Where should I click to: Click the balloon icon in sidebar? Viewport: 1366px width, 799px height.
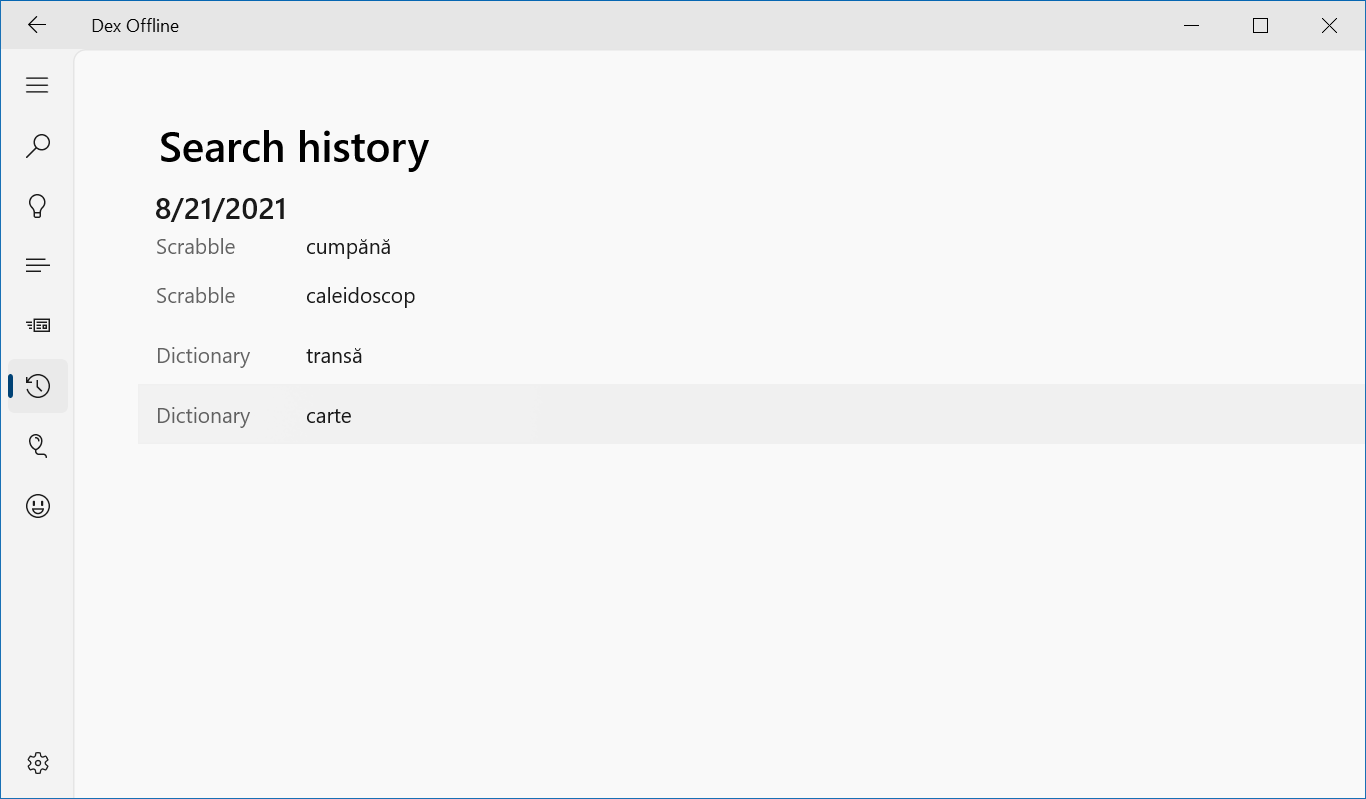(37, 446)
